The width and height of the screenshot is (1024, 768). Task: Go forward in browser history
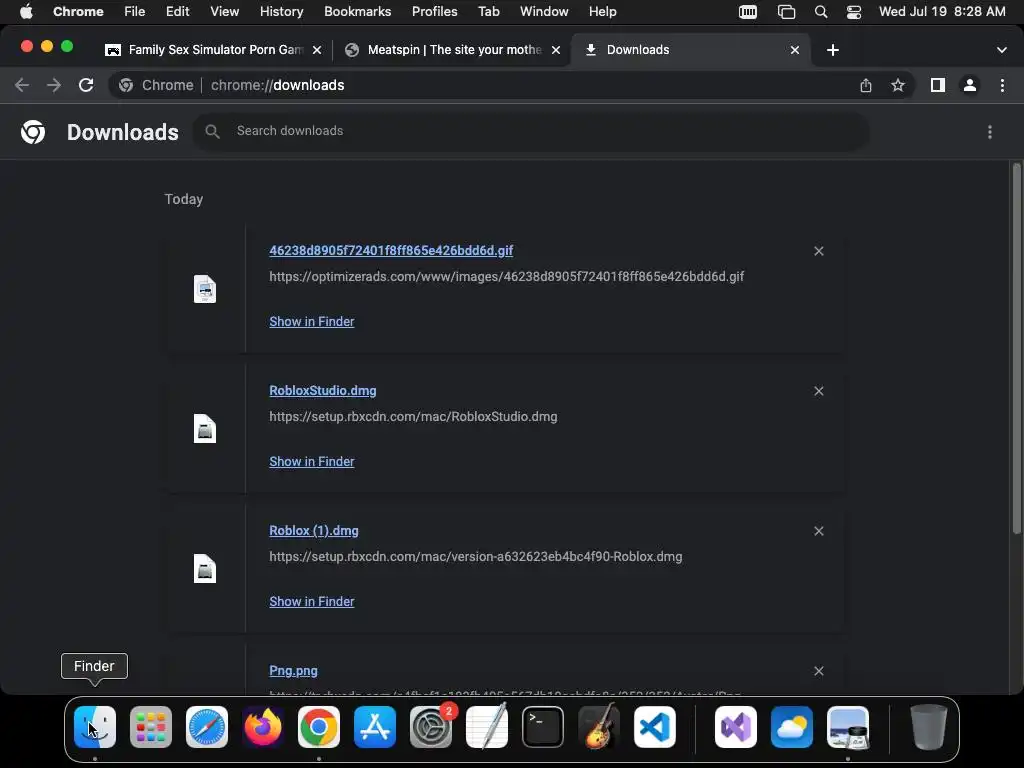[54, 85]
